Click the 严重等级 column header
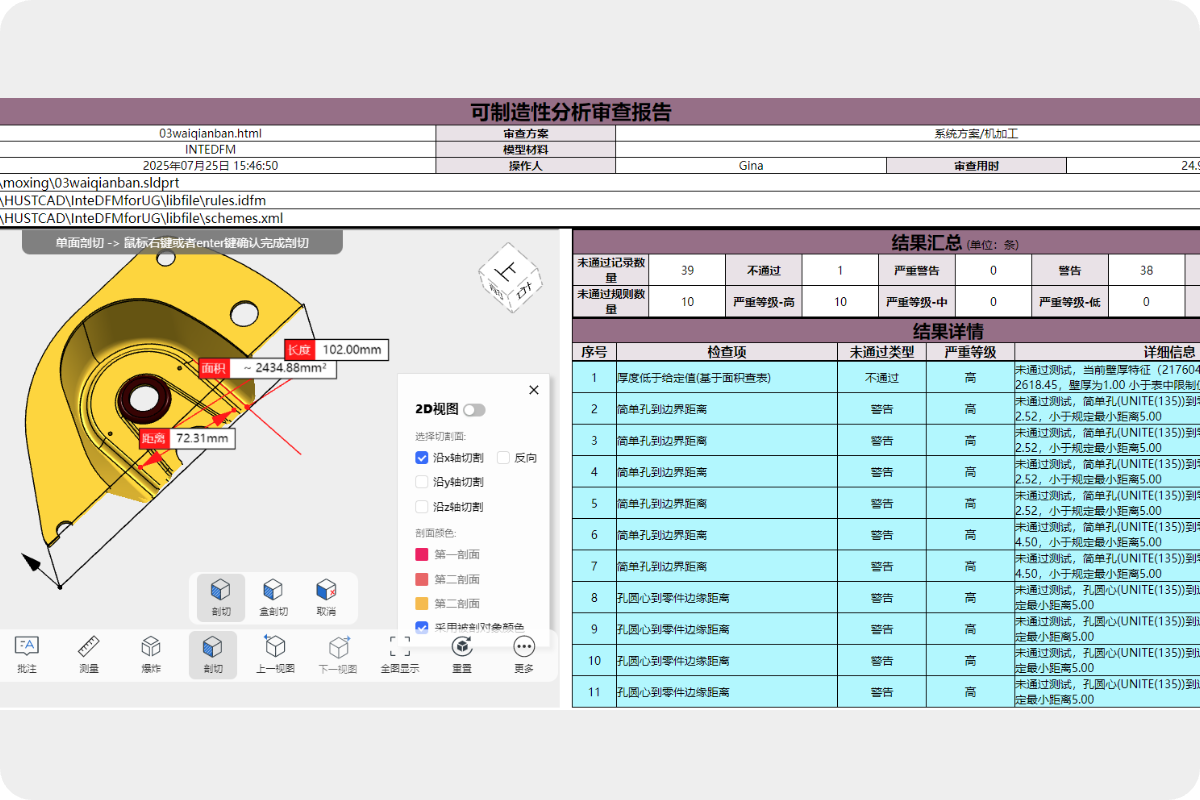This screenshot has width=1200, height=800. [x=970, y=352]
